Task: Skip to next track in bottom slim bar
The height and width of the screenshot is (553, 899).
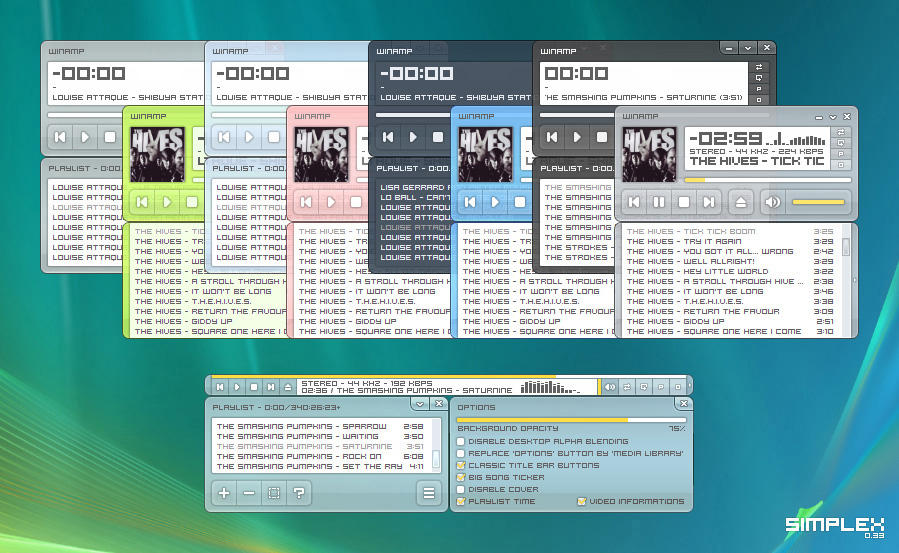Action: click(x=271, y=387)
